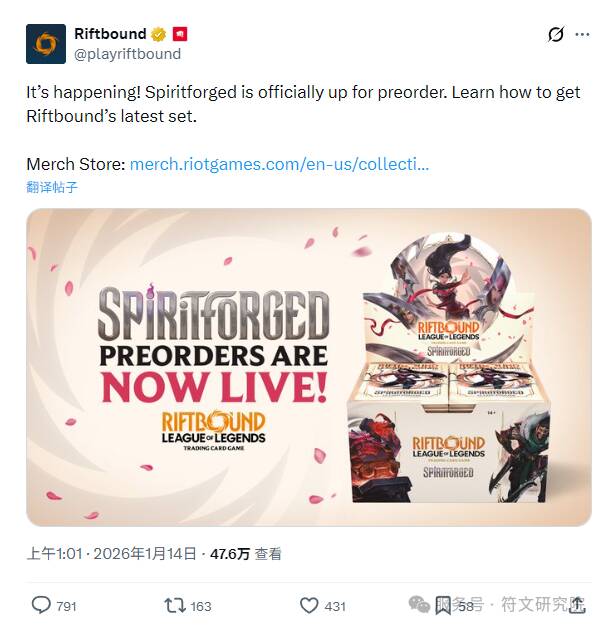The image size is (611, 633).
Task: Open the reply speech bubble icon
Action: (x=41, y=605)
